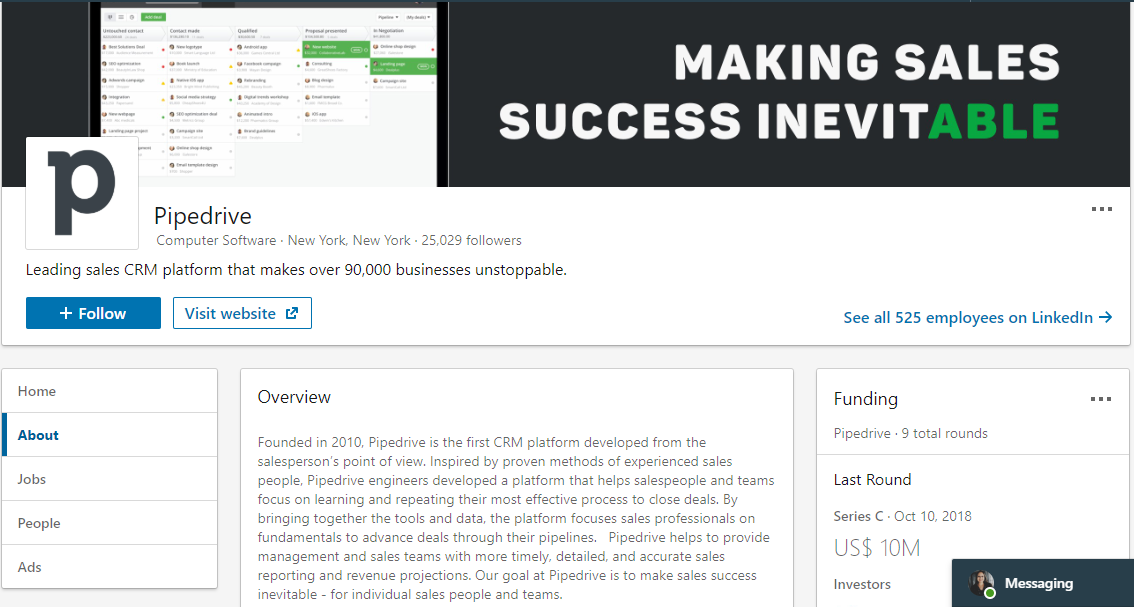Click the Pipedrive 'p' logo
The width and height of the screenshot is (1134, 607).
point(82,193)
